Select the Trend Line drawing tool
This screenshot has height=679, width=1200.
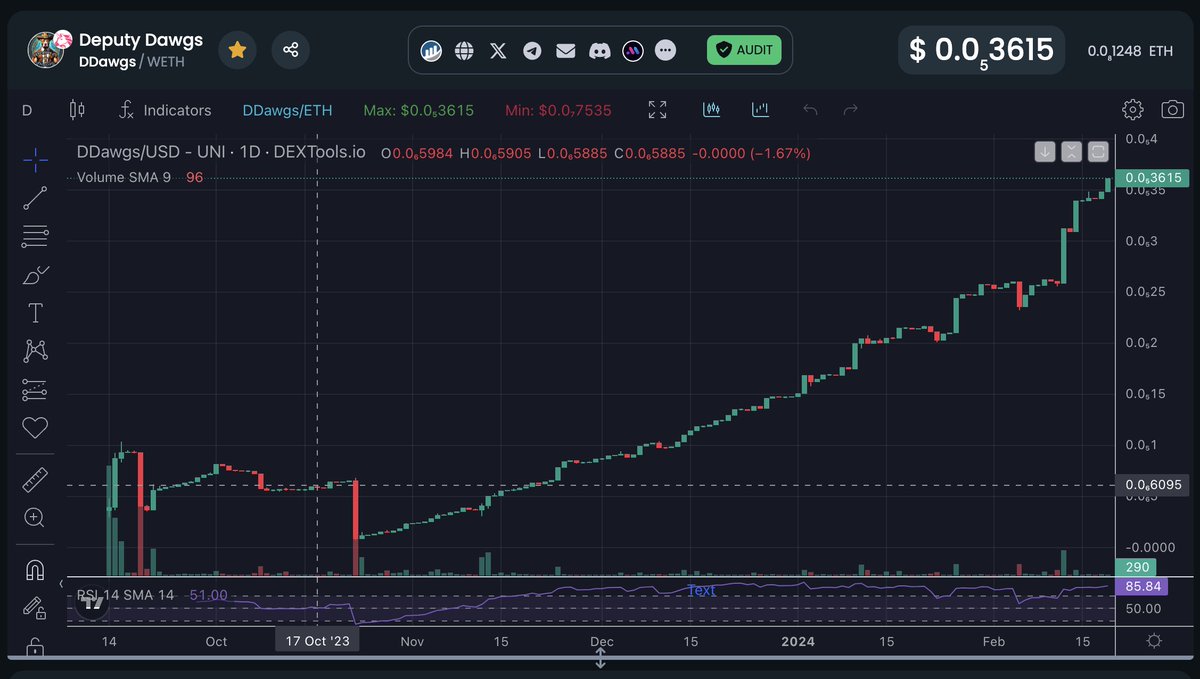(x=35, y=197)
